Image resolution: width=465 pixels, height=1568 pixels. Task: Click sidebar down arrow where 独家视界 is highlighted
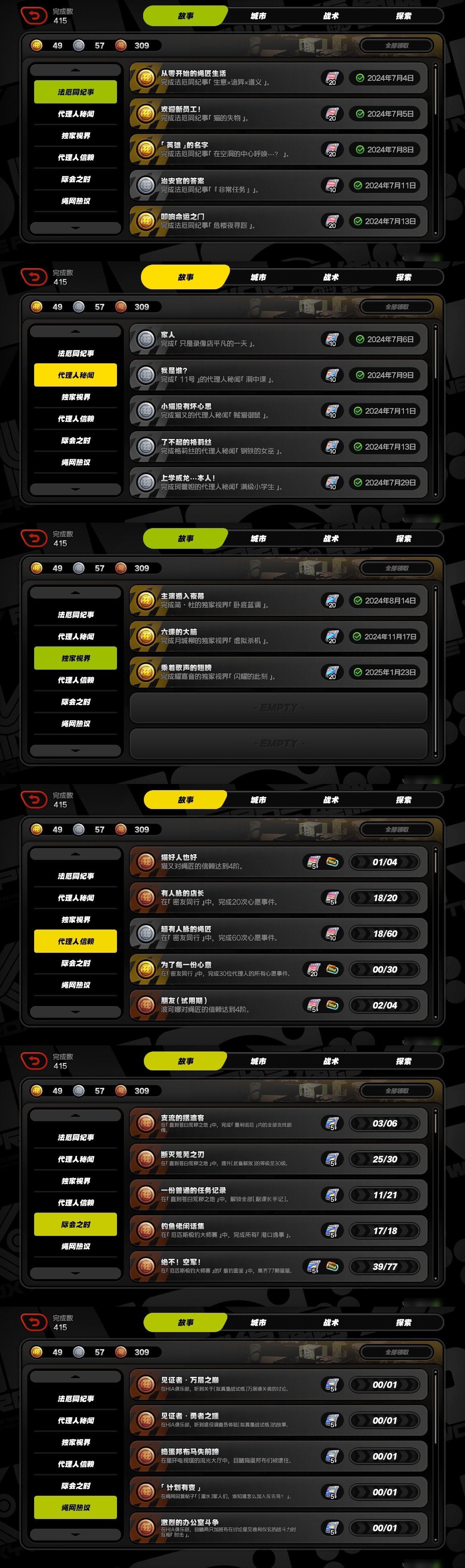click(x=76, y=751)
